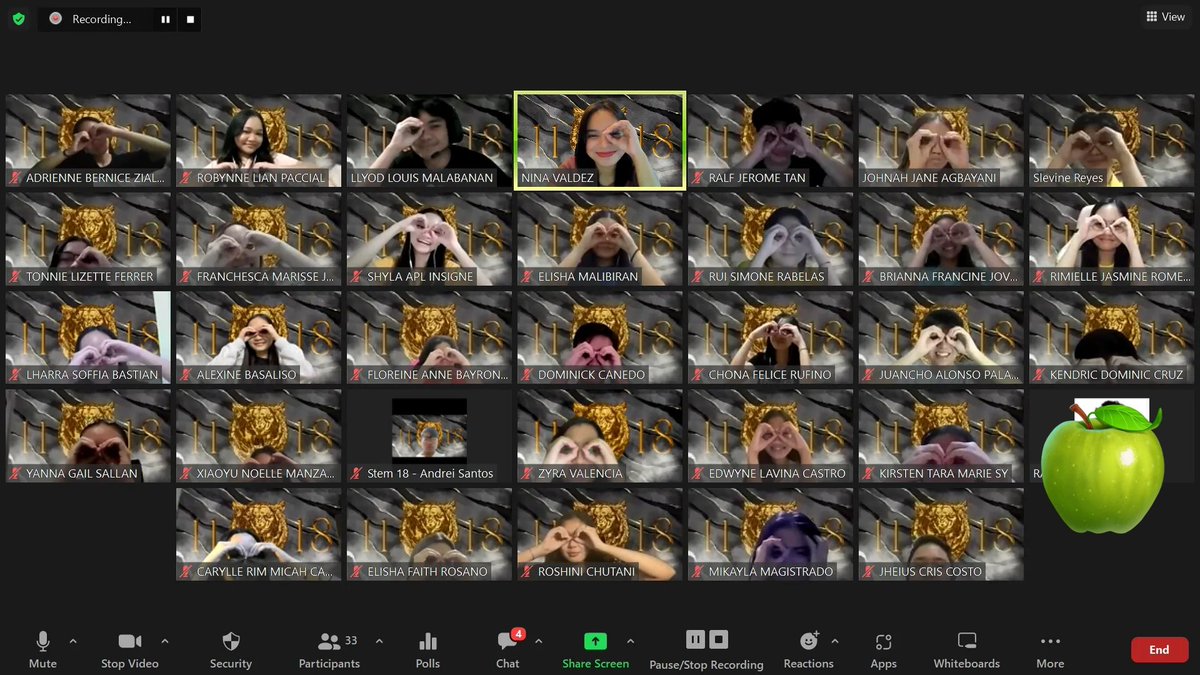Click muted mic icon on Lharra Soffia Bastian tile
The image size is (1200, 675).
point(15,375)
